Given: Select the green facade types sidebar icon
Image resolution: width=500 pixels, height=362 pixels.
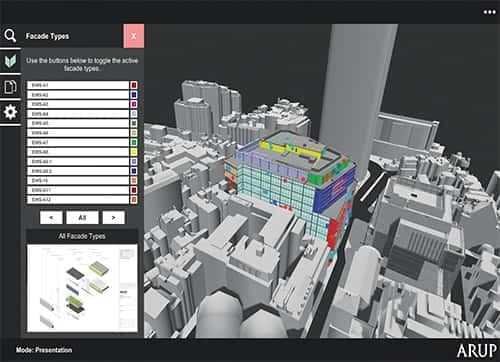Looking at the screenshot, I should point(10,61).
